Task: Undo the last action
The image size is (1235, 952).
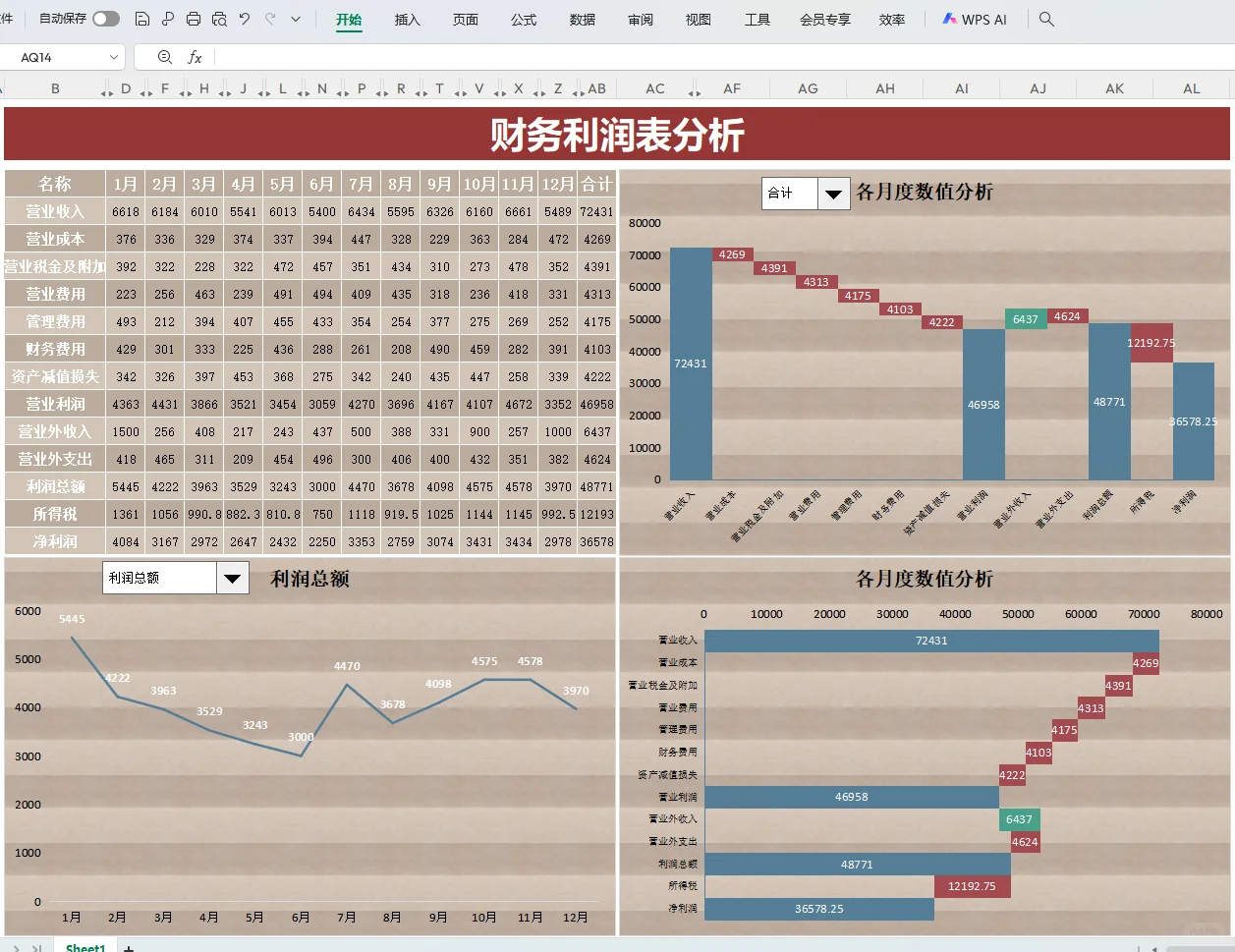Action: pos(245,19)
